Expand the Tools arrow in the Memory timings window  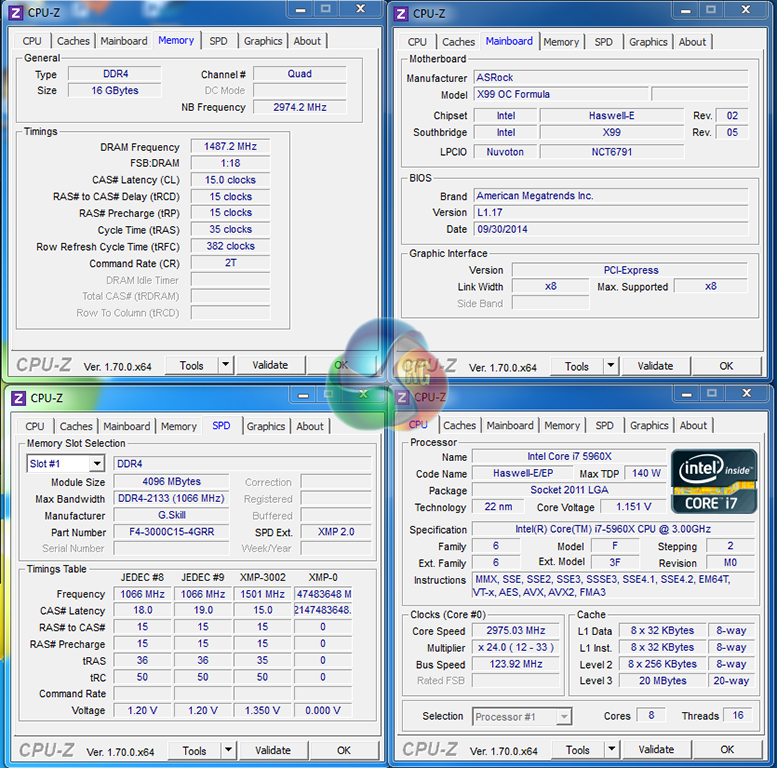point(225,366)
